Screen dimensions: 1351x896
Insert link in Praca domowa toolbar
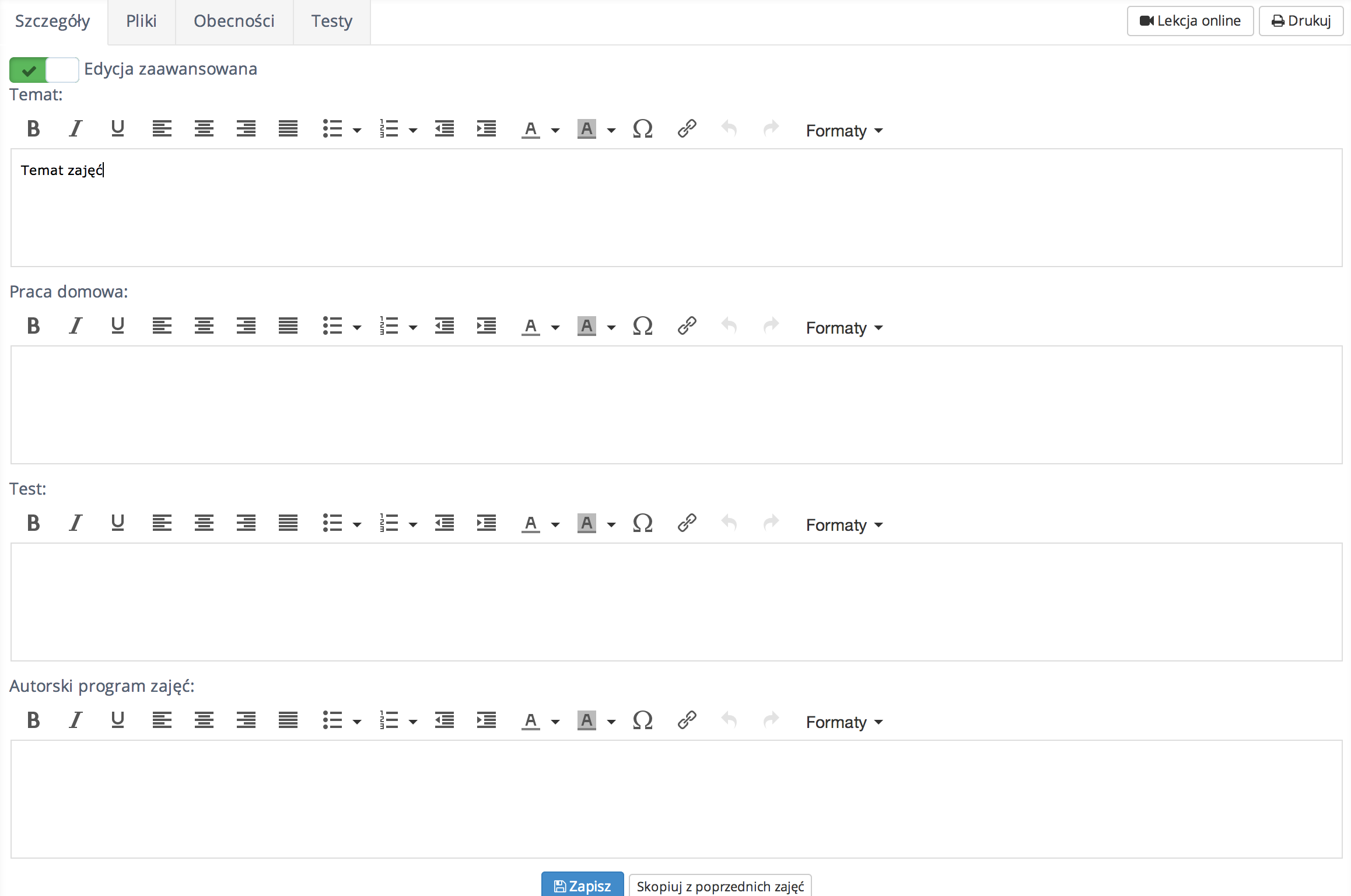687,325
